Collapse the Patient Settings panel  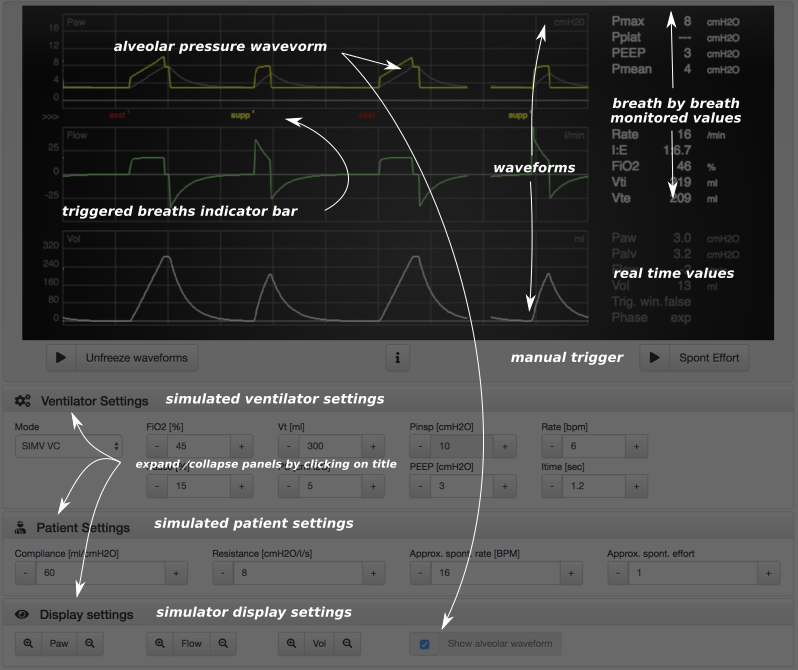82,527
